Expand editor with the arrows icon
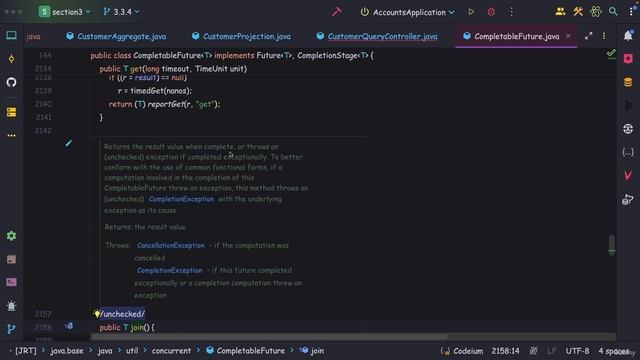 tap(588, 36)
